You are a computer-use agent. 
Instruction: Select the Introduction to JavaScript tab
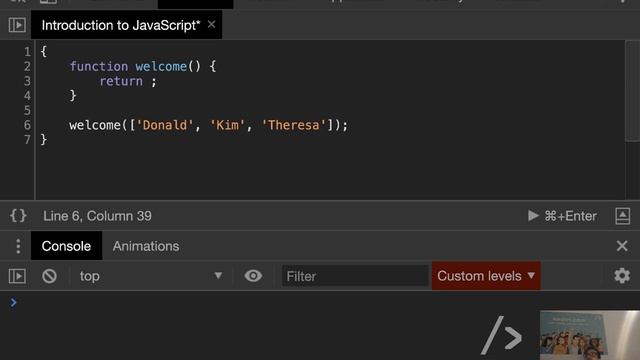(x=127, y=25)
